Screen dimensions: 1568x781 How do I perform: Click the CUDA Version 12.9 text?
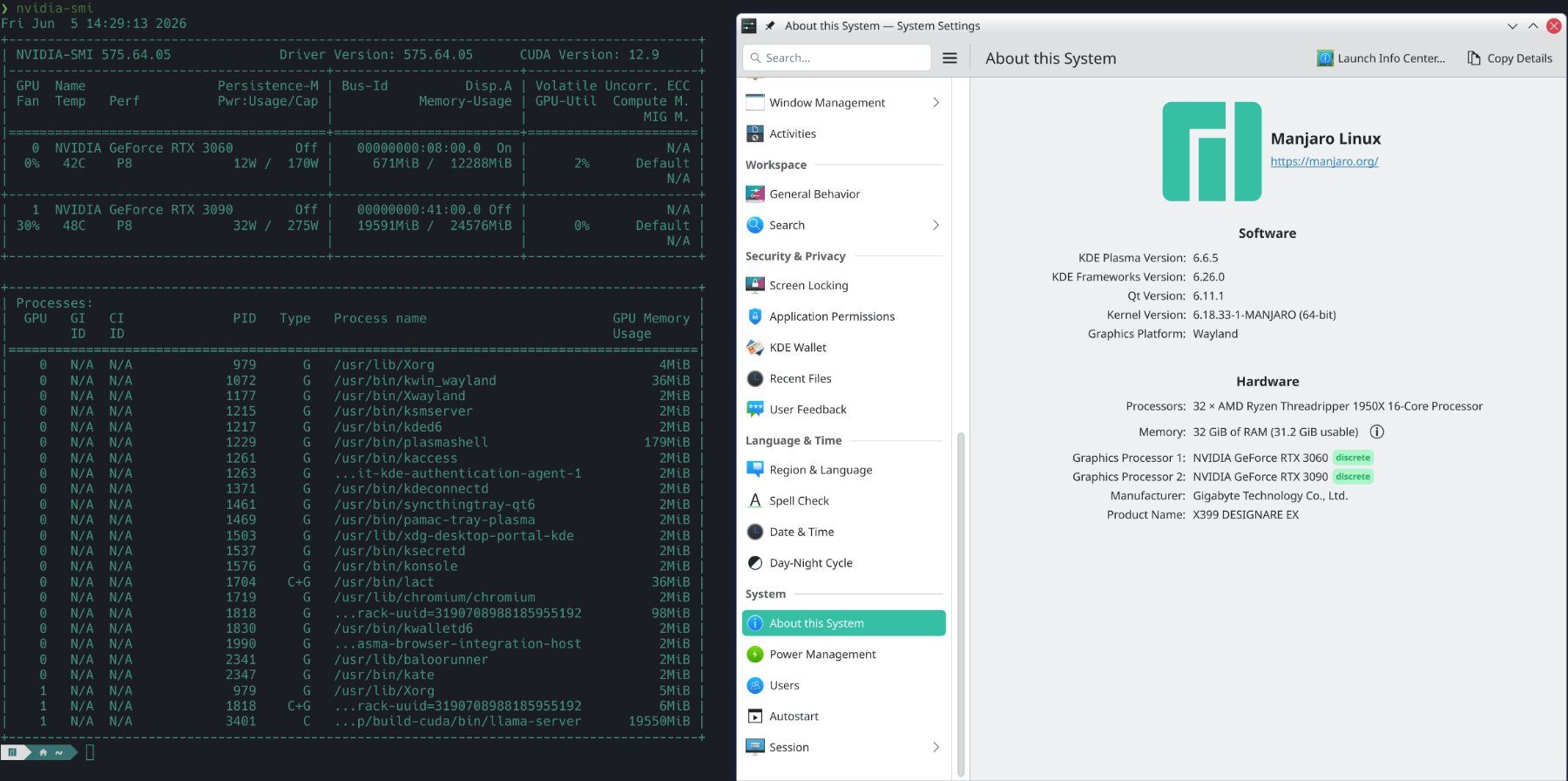coord(589,55)
